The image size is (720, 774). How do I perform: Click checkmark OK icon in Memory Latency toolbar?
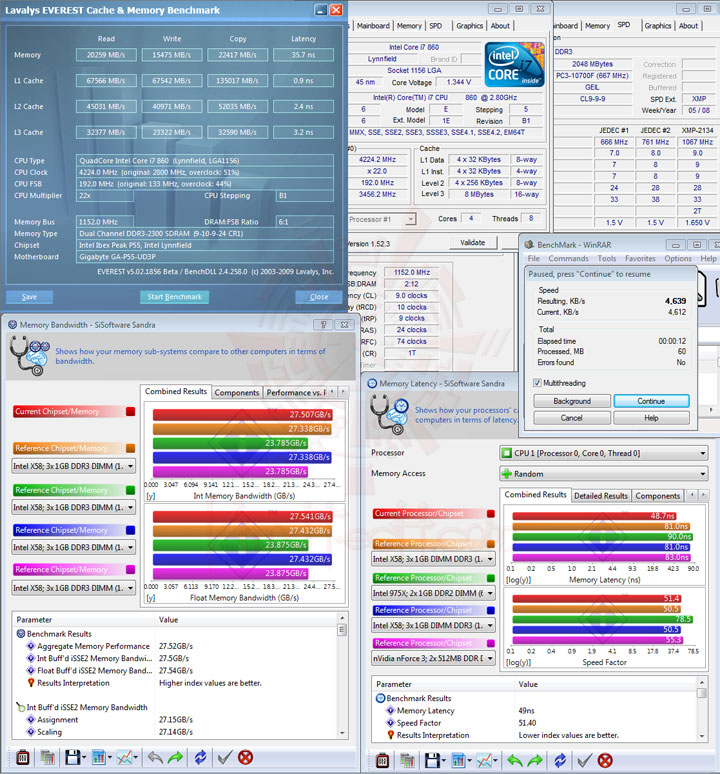pyautogui.click(x=584, y=761)
